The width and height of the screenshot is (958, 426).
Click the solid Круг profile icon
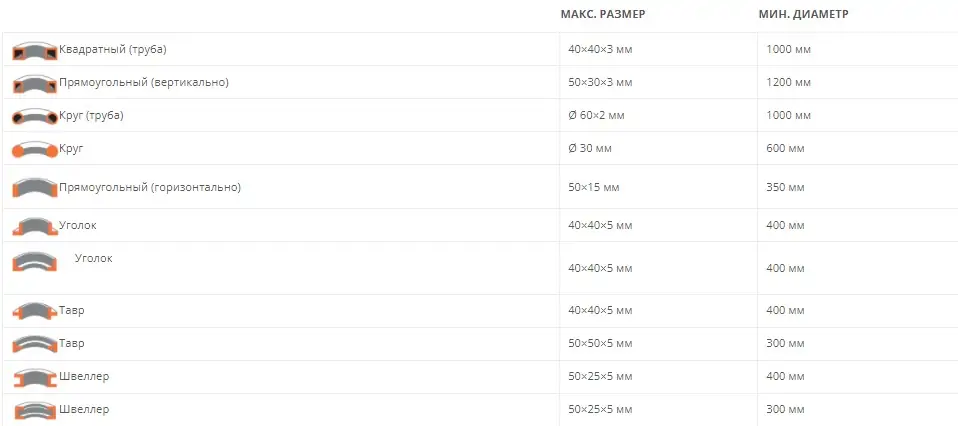click(35, 150)
